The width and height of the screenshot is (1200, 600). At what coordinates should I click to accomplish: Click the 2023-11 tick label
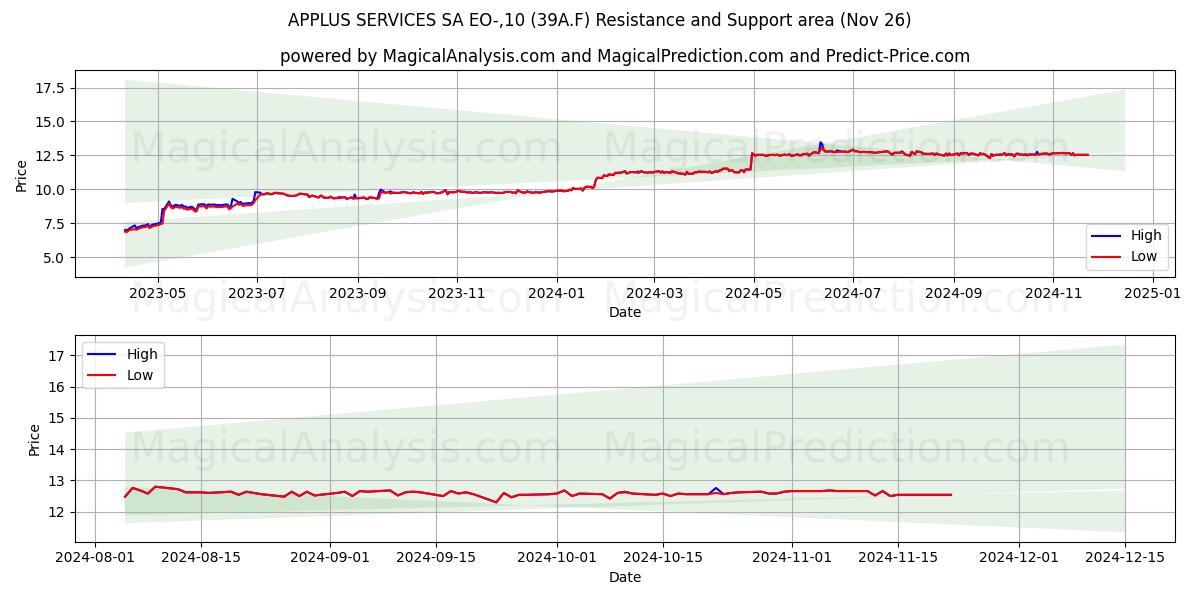457,294
